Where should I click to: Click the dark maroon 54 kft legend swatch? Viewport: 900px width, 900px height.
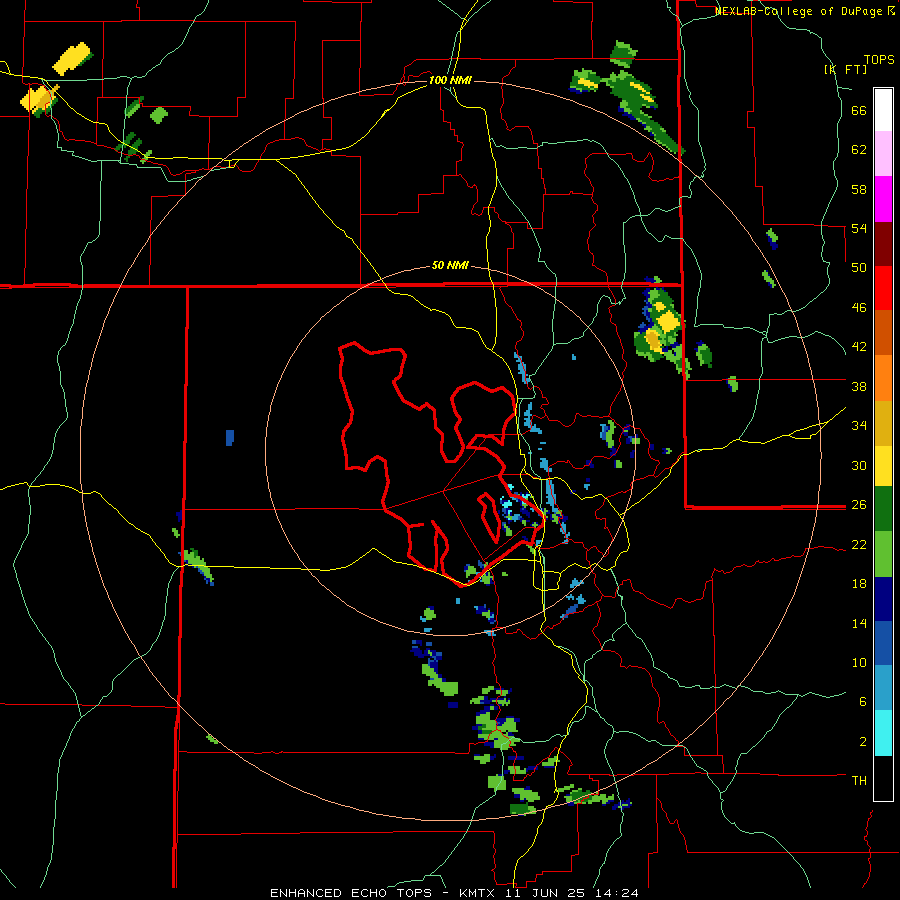(x=883, y=243)
